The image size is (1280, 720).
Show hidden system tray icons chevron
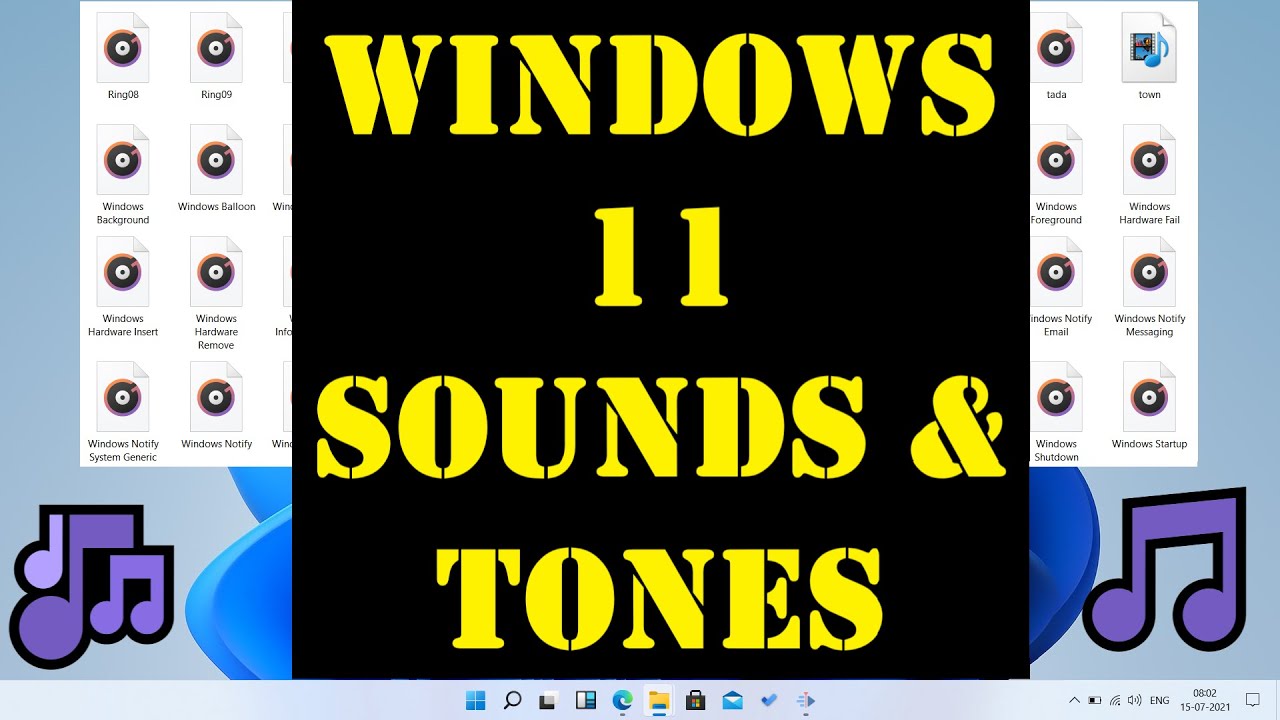[1074, 700]
